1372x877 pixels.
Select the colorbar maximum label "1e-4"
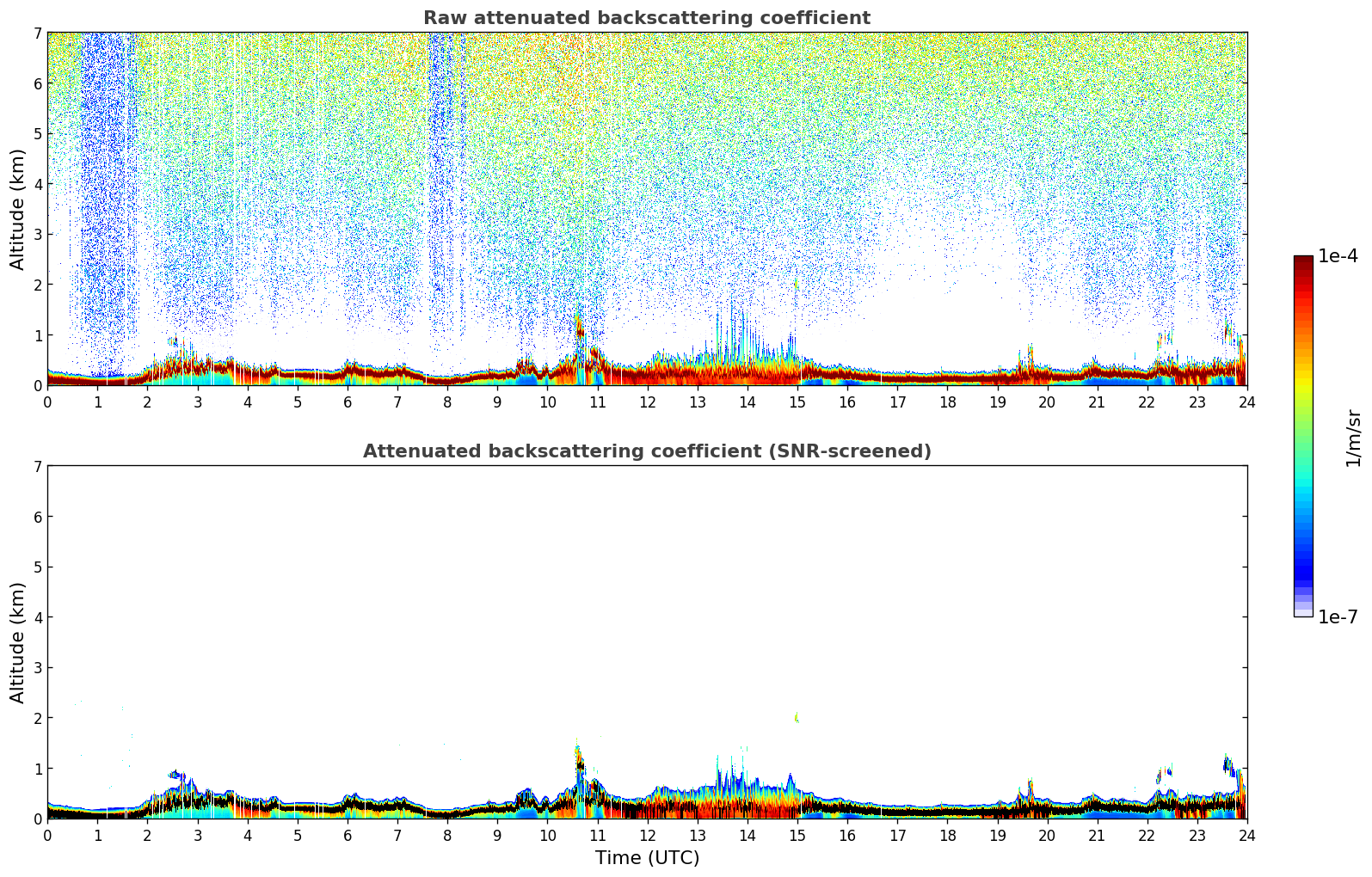[x=1338, y=256]
